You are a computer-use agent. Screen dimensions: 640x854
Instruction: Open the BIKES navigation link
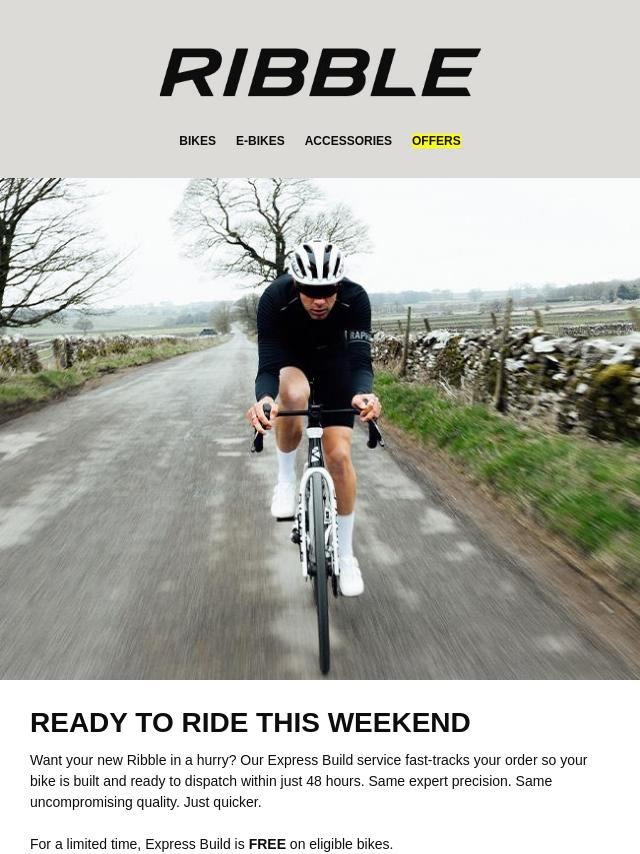click(x=197, y=141)
